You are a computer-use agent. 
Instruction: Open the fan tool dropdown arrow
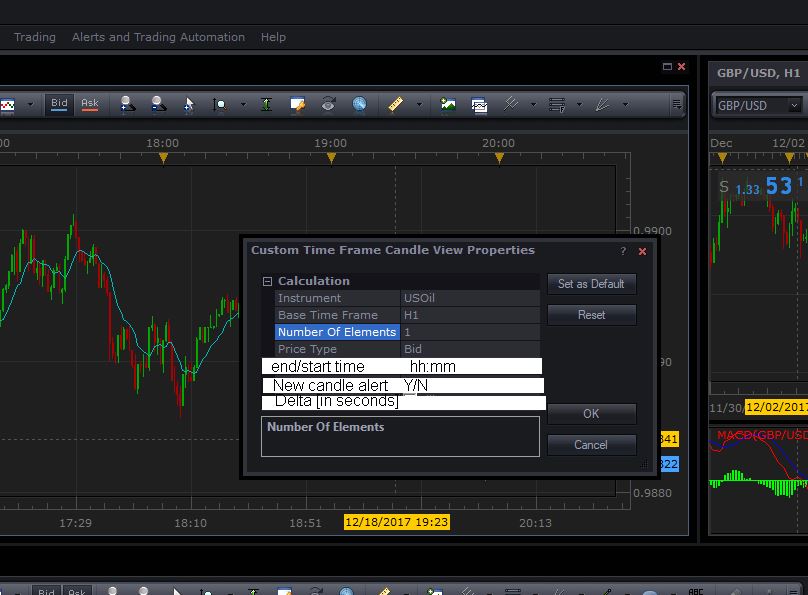(x=625, y=105)
